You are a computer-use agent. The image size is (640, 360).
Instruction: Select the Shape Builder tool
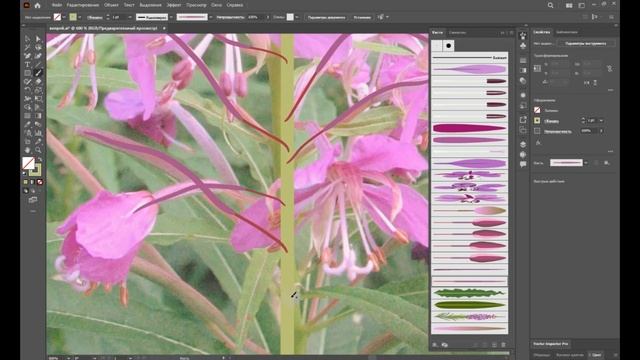tap(28, 107)
